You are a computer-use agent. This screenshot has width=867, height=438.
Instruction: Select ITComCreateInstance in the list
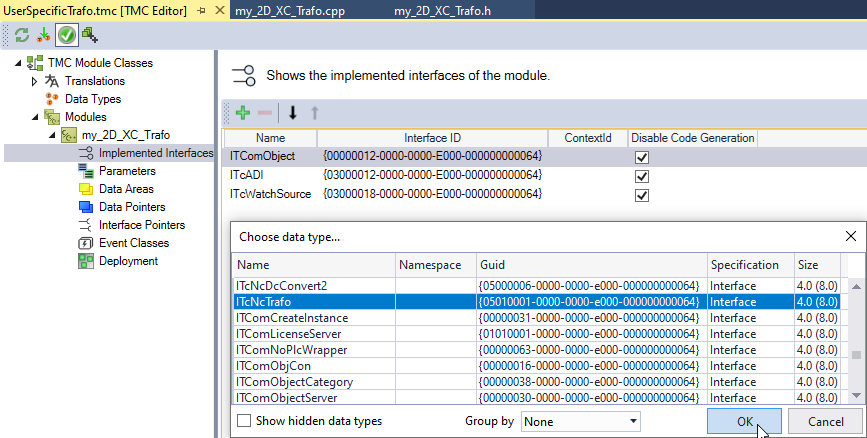tap(536, 318)
